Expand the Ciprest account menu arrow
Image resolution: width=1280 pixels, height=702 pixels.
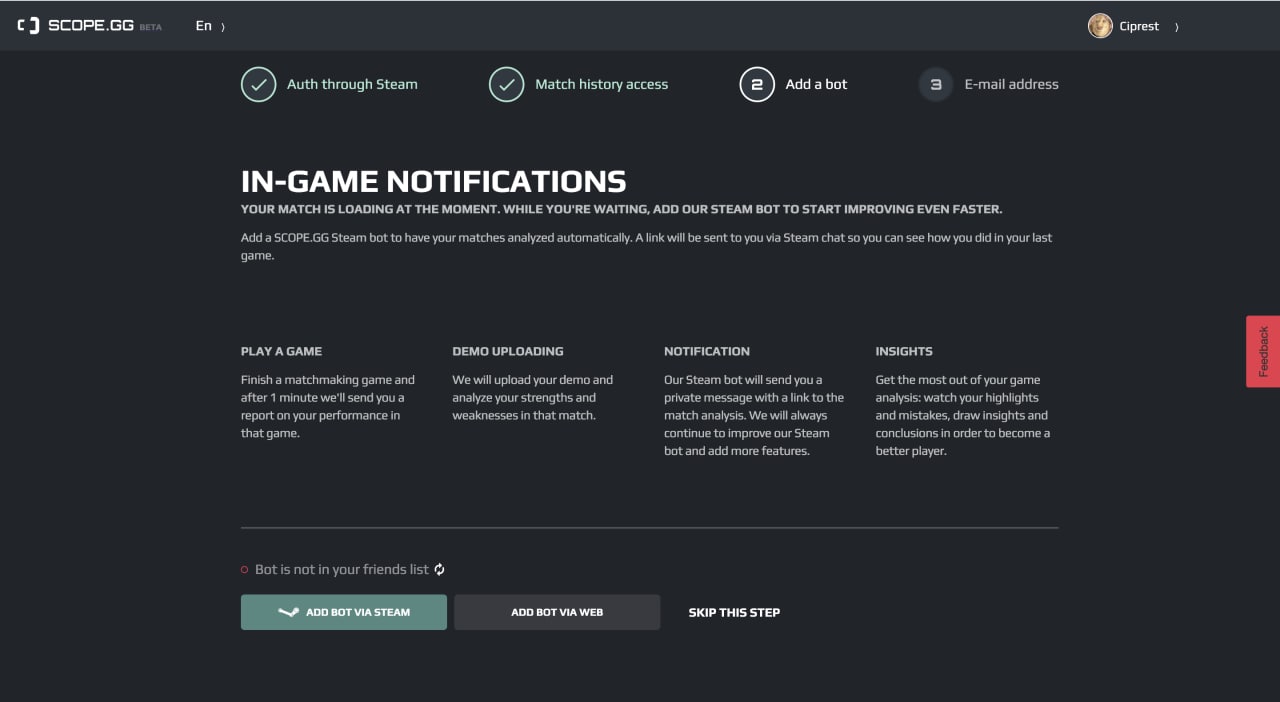coord(1176,27)
